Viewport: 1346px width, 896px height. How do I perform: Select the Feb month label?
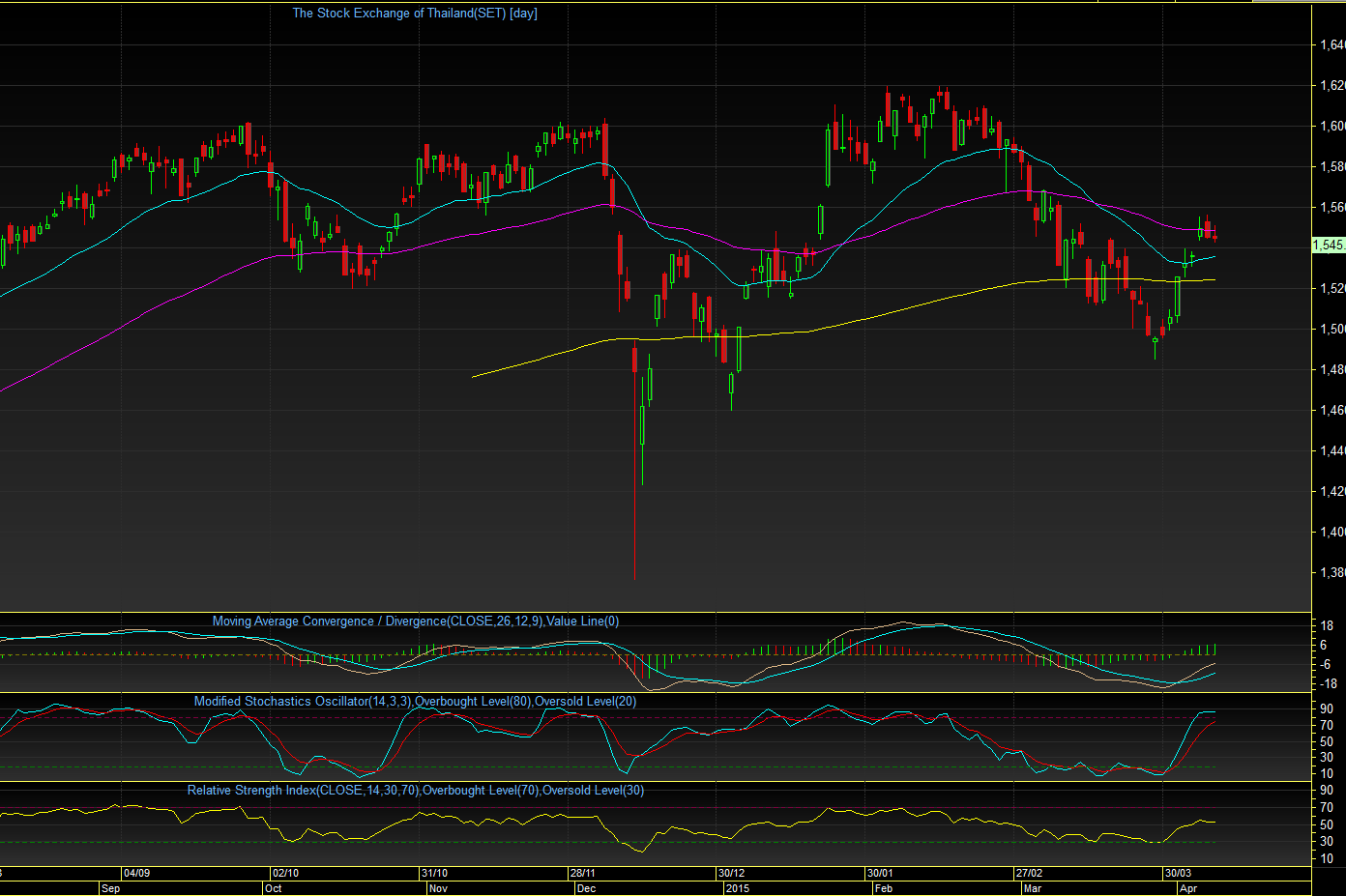coord(883,888)
